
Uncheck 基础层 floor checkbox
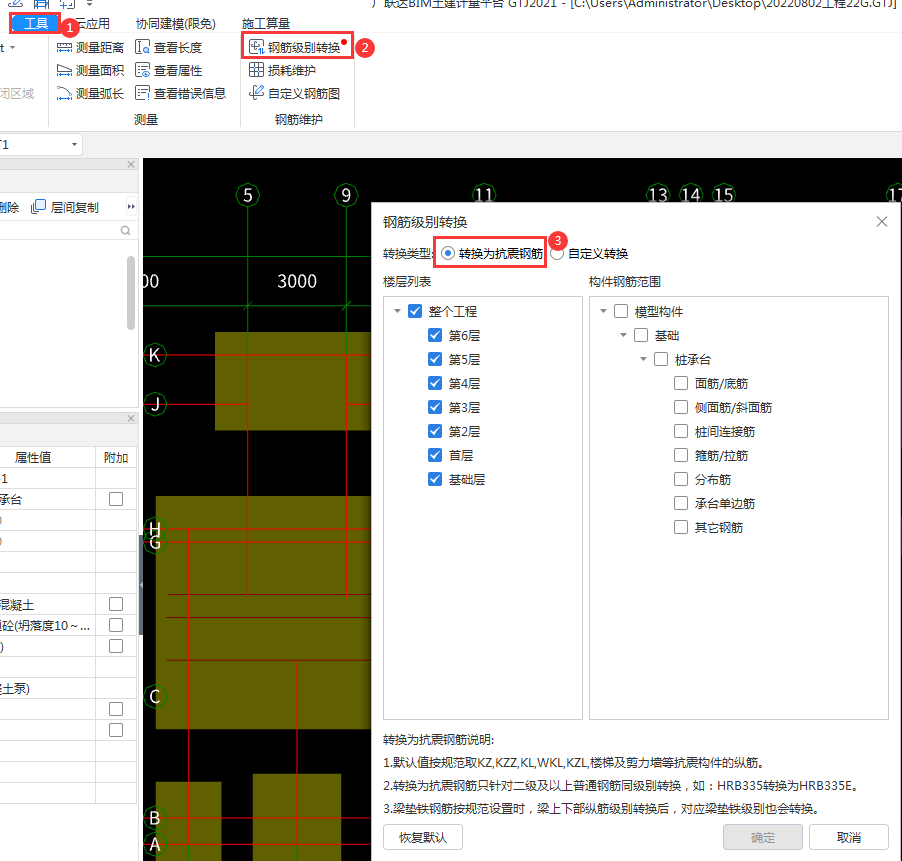pos(435,479)
